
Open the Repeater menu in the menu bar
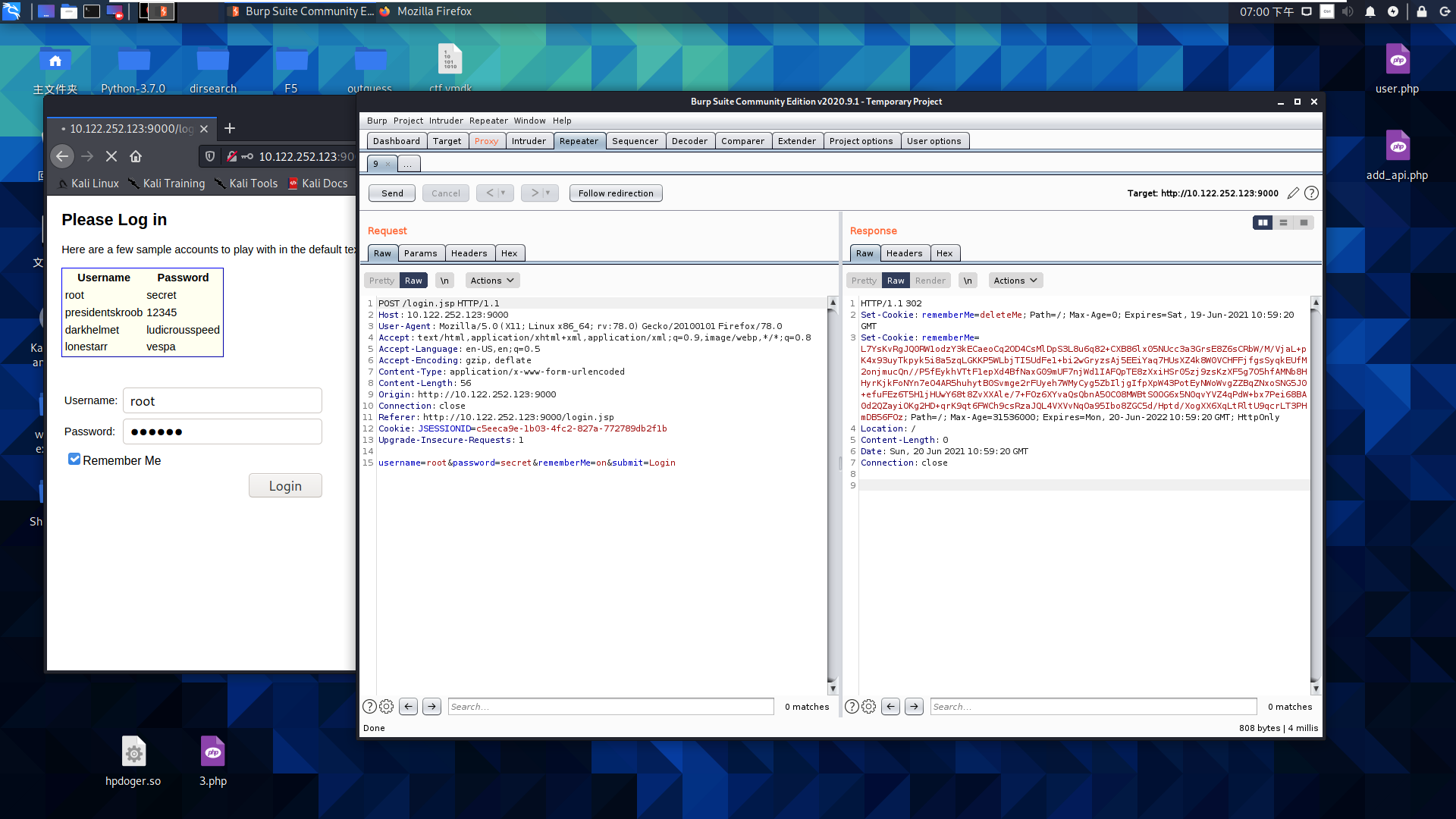[488, 121]
